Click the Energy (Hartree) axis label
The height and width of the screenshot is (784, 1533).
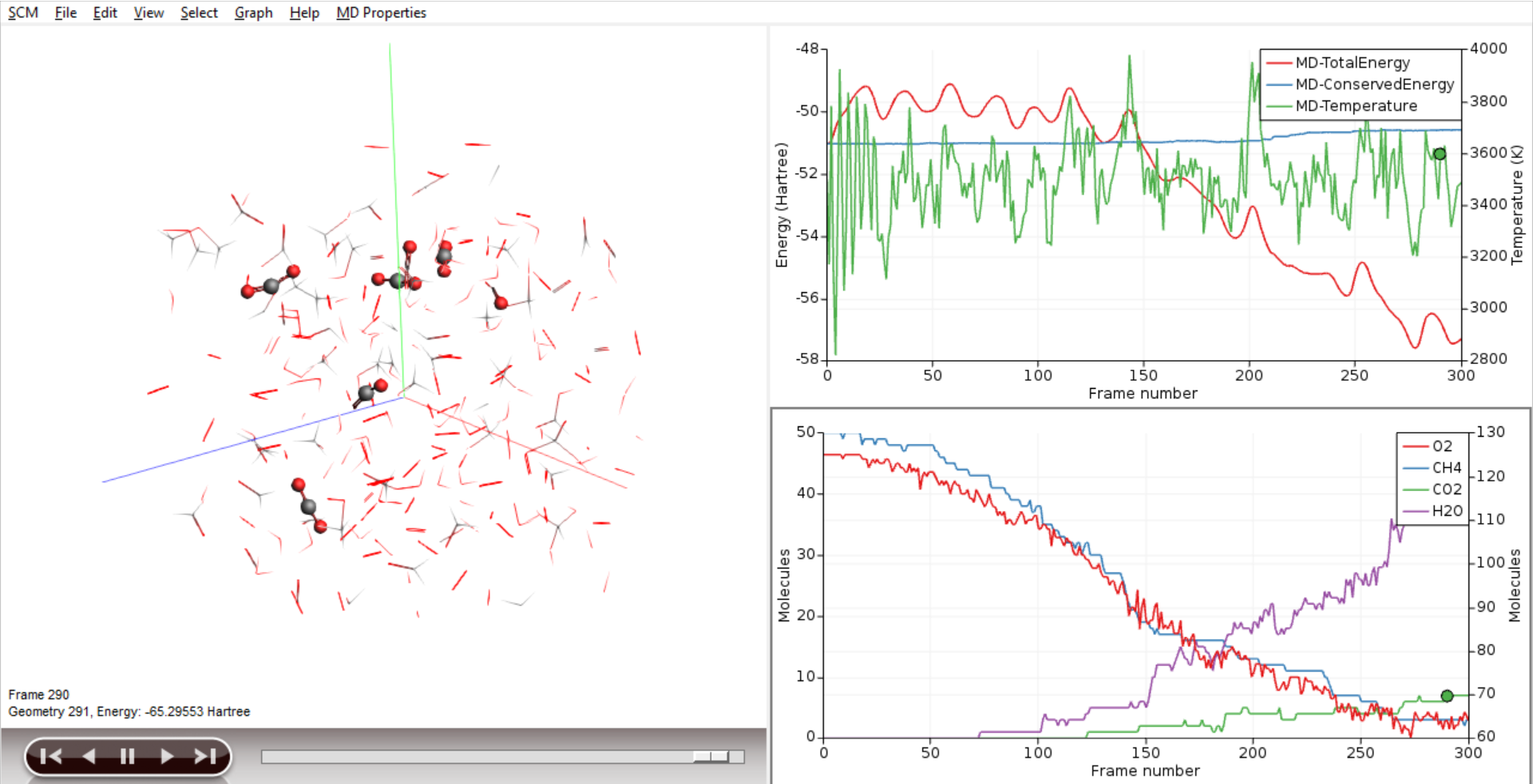tap(782, 205)
